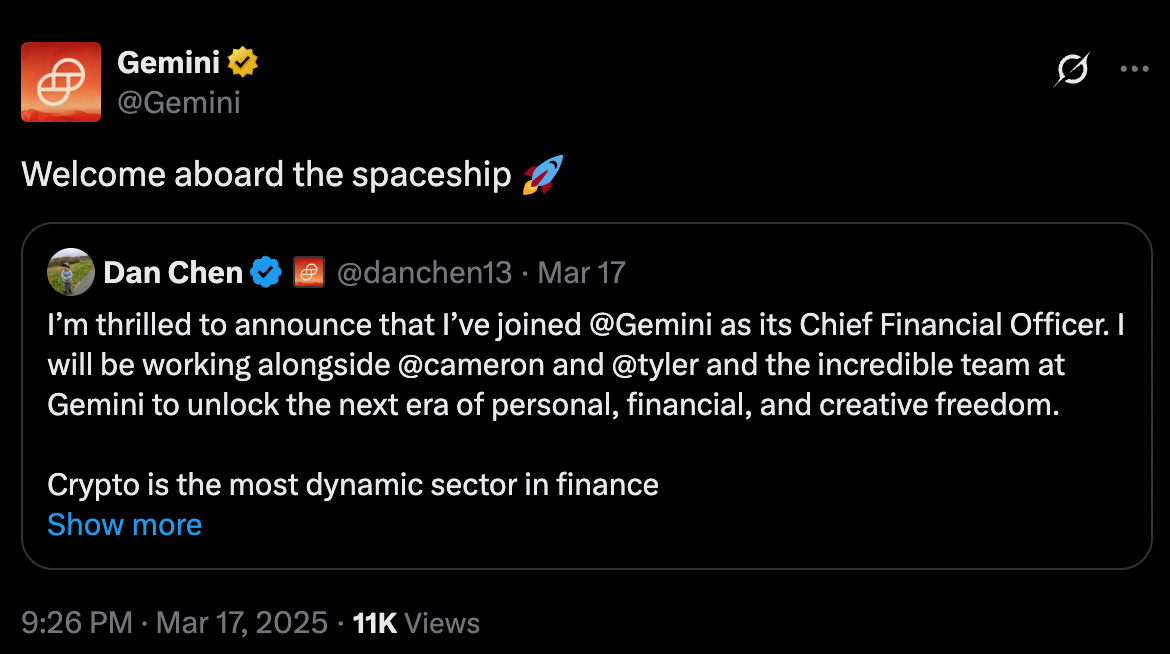Open the Gemini display name at top

pyautogui.click(x=168, y=63)
